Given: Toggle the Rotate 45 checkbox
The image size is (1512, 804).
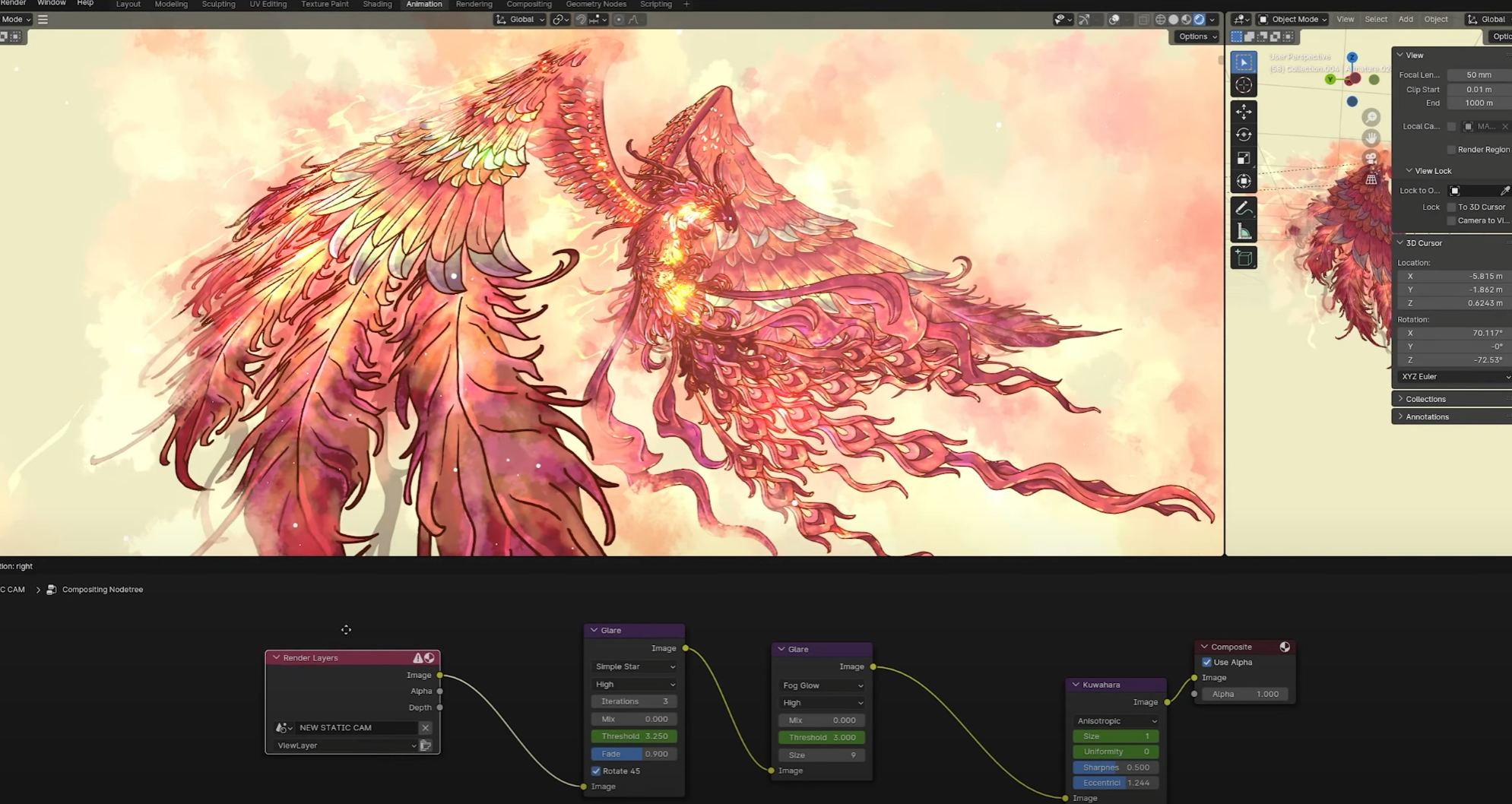Looking at the screenshot, I should click(596, 771).
